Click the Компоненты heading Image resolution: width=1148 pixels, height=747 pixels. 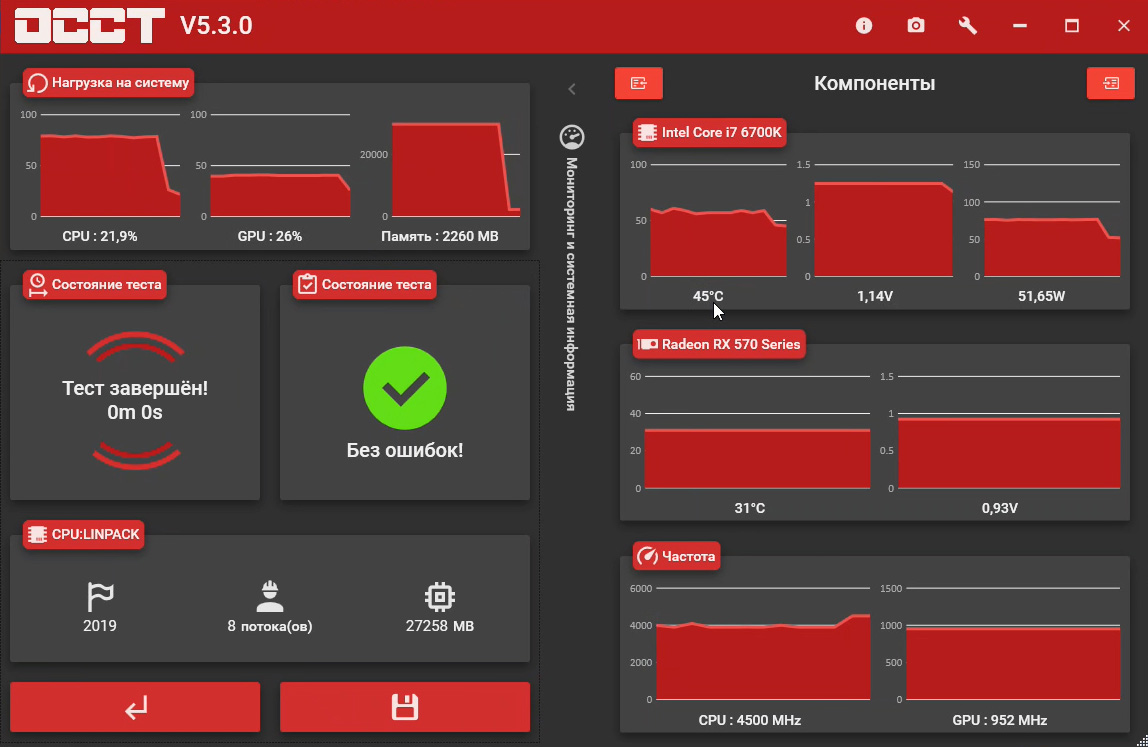874,83
